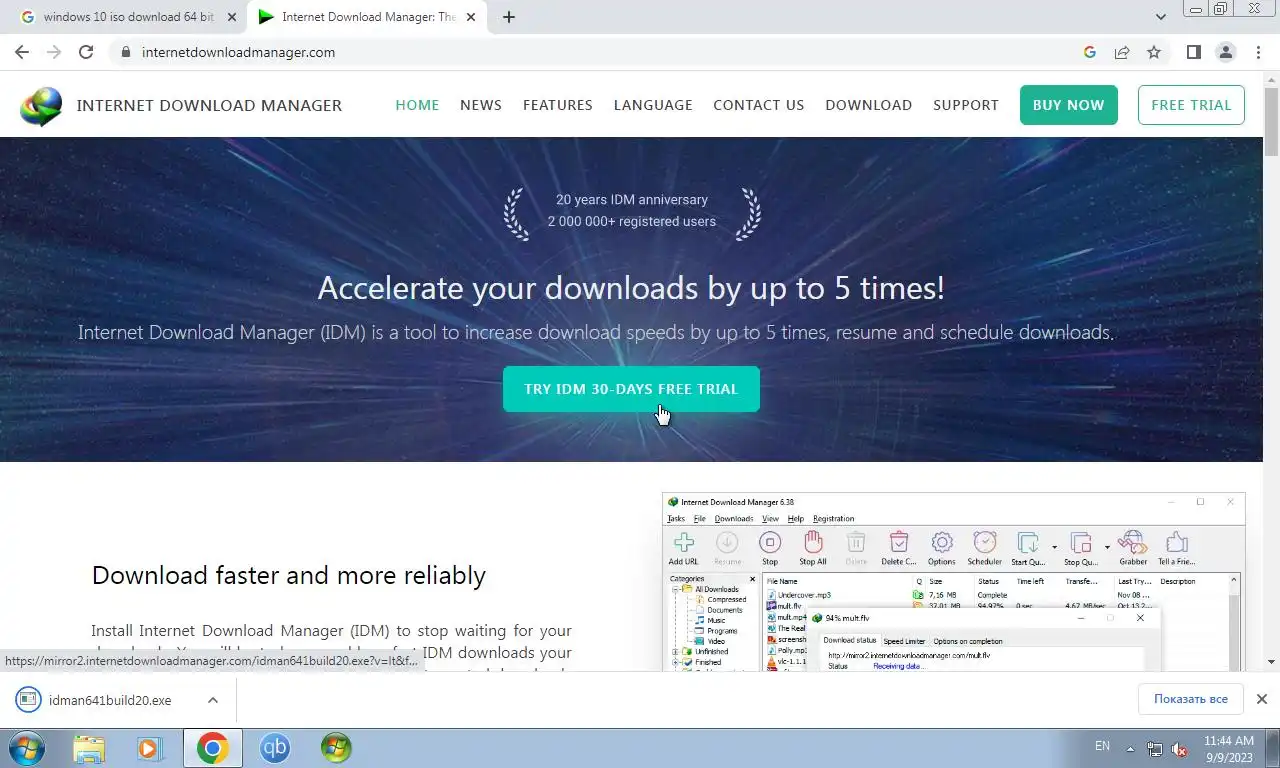Open the taskbar clock and date
The height and width of the screenshot is (768, 1280).
coord(1228,749)
